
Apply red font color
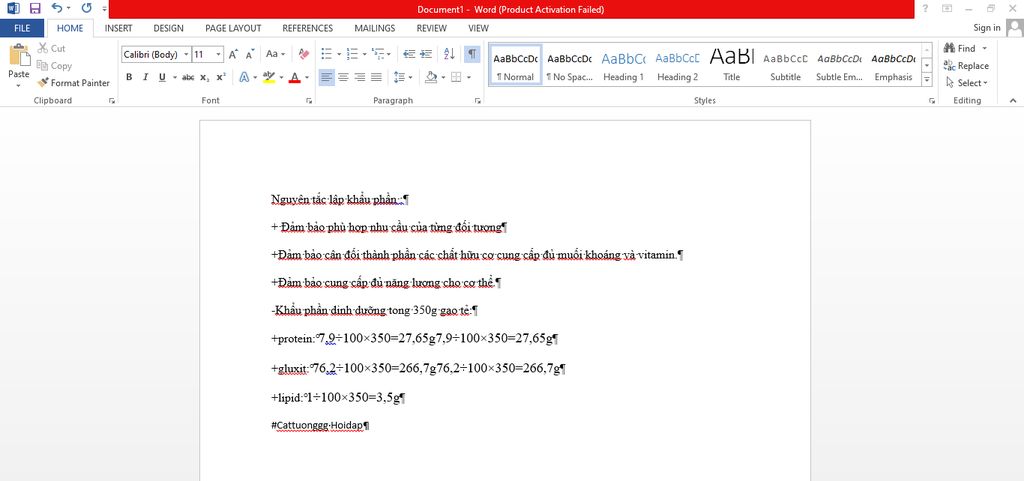click(295, 77)
